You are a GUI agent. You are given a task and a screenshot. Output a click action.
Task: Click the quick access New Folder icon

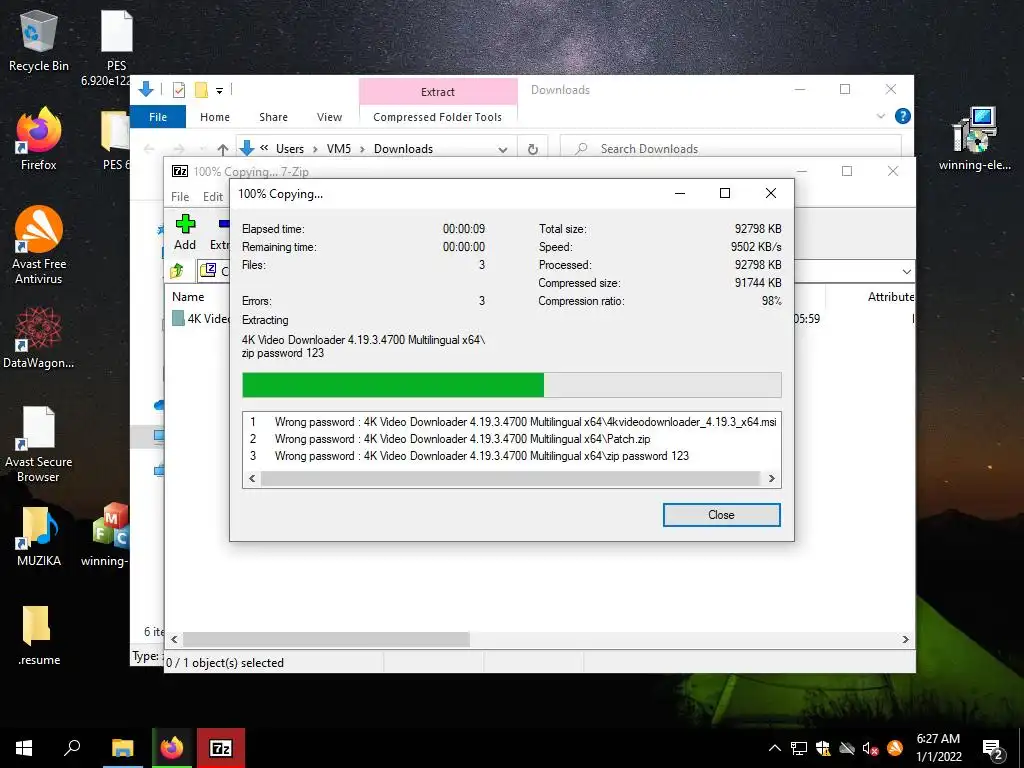(201, 90)
